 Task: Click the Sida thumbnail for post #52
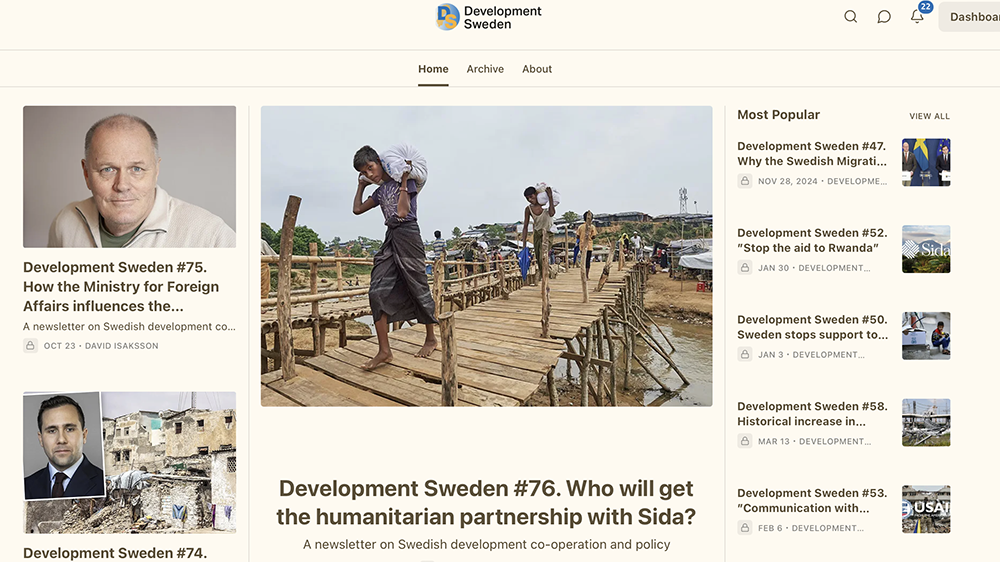click(926, 249)
